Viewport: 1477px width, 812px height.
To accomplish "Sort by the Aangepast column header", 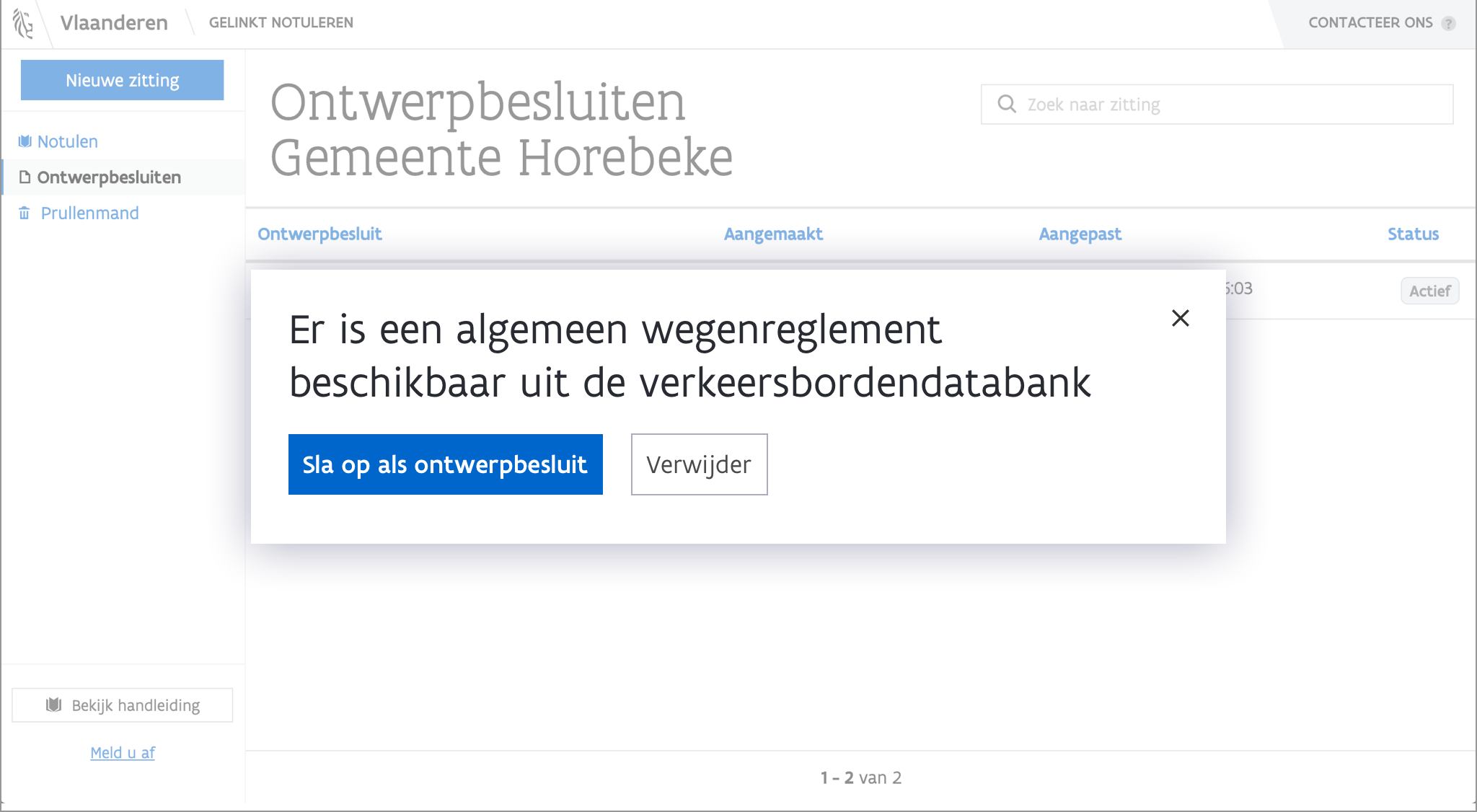I will [x=1080, y=234].
